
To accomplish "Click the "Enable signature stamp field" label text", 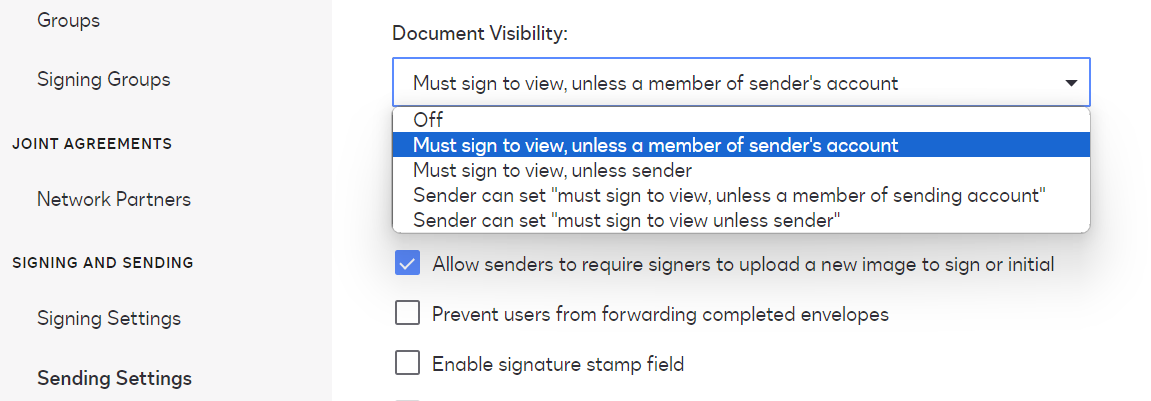I will tap(557, 364).
